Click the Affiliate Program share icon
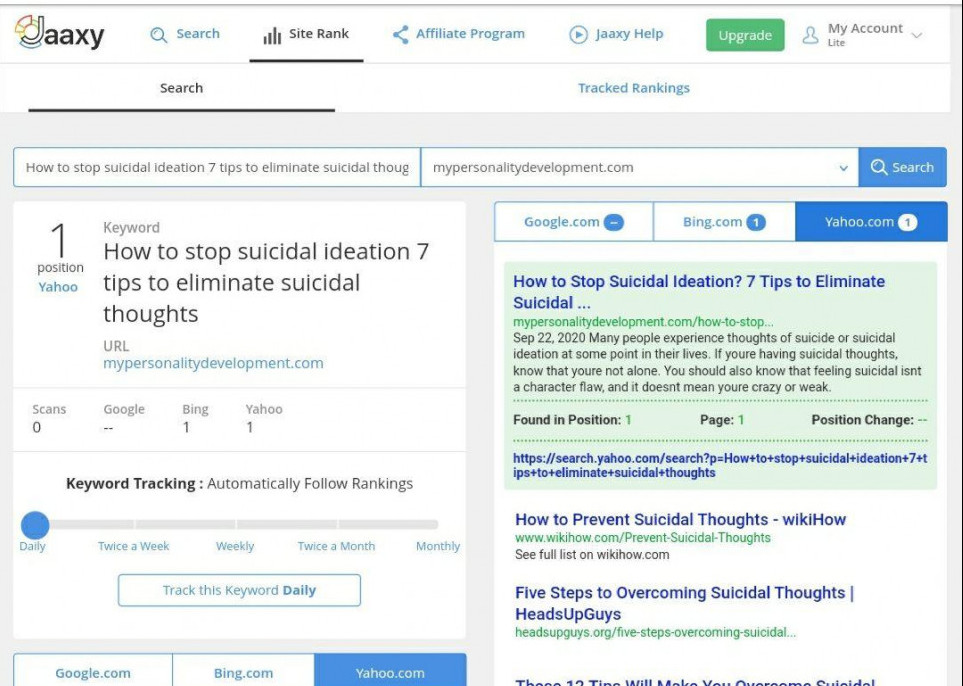The image size is (963, 686). click(x=400, y=34)
